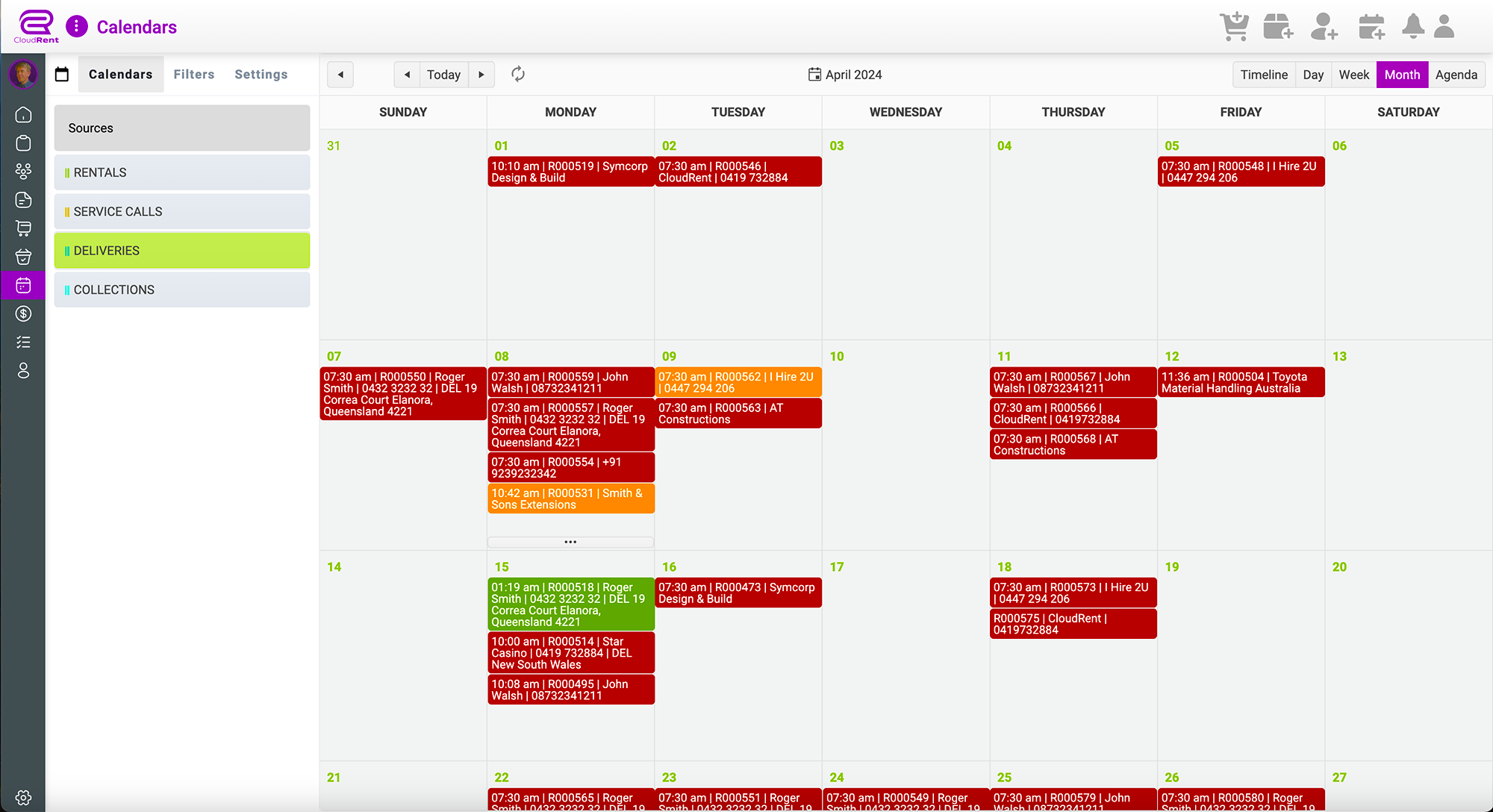This screenshot has width=1493, height=812.
Task: Switch to the Settings tab
Action: pos(261,74)
